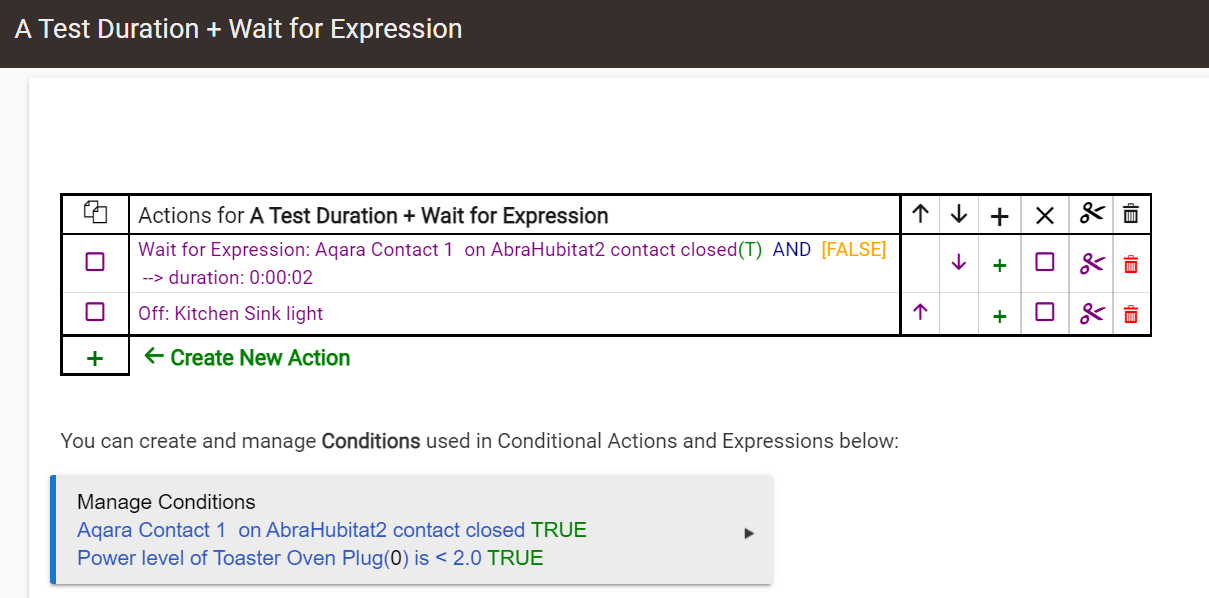This screenshot has height=598, width=1209.
Task: Click green plus on Kitchen Sink light row
Action: (x=999, y=316)
